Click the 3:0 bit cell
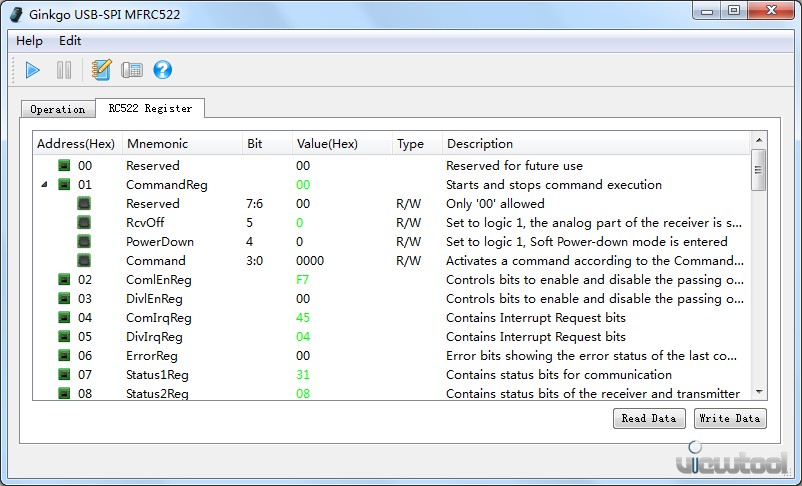Viewport: 802px width, 486px height. (x=254, y=260)
